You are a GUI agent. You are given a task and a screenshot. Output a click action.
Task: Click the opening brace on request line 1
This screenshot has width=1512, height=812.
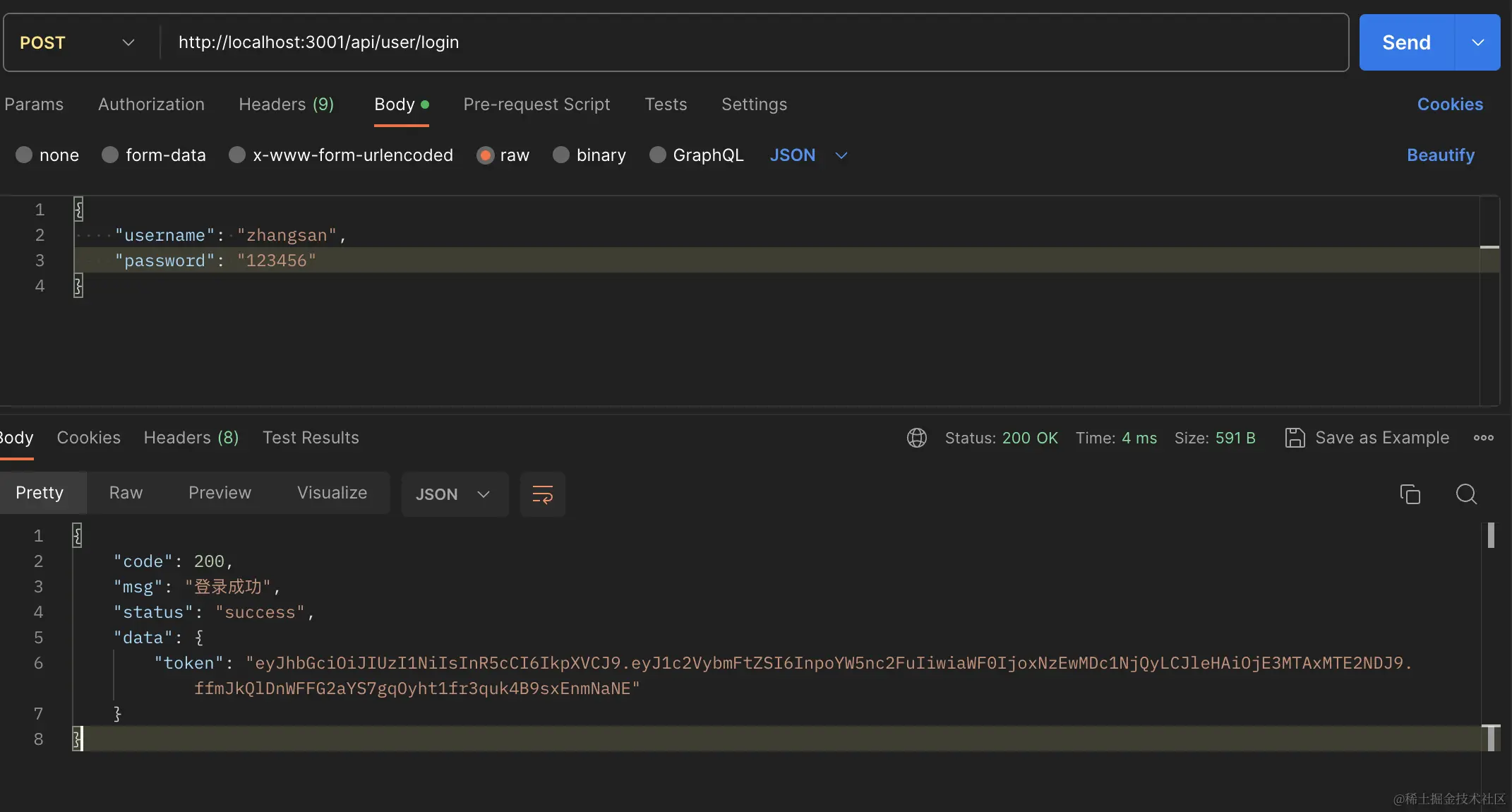point(78,209)
